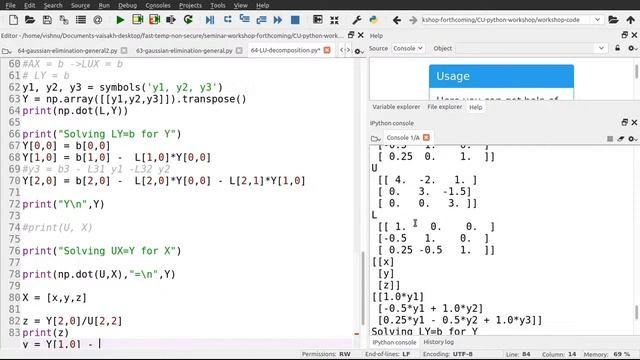Browse for a working directory
Screen dimensions: 640x360
pos(613,20)
